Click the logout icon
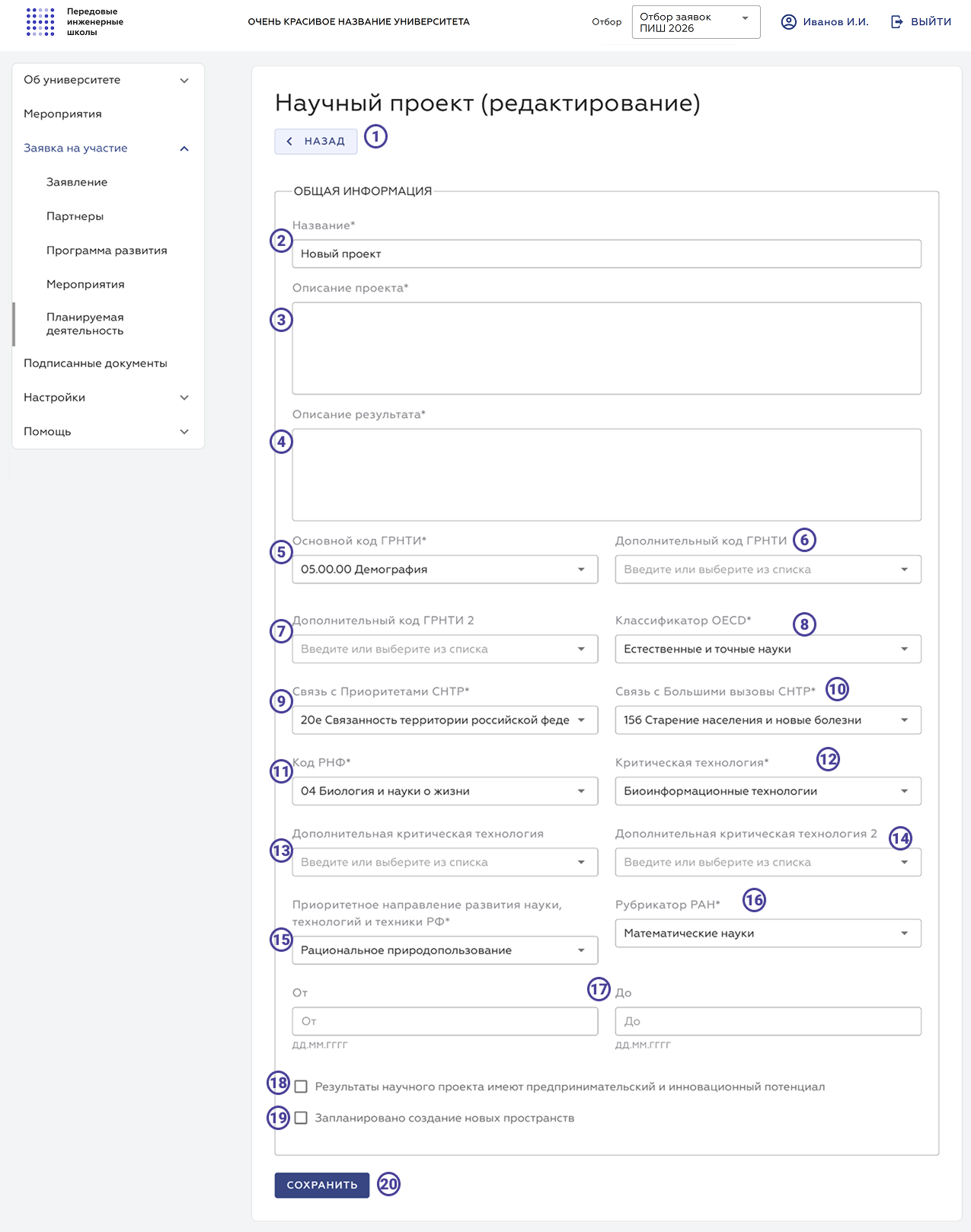 click(897, 22)
